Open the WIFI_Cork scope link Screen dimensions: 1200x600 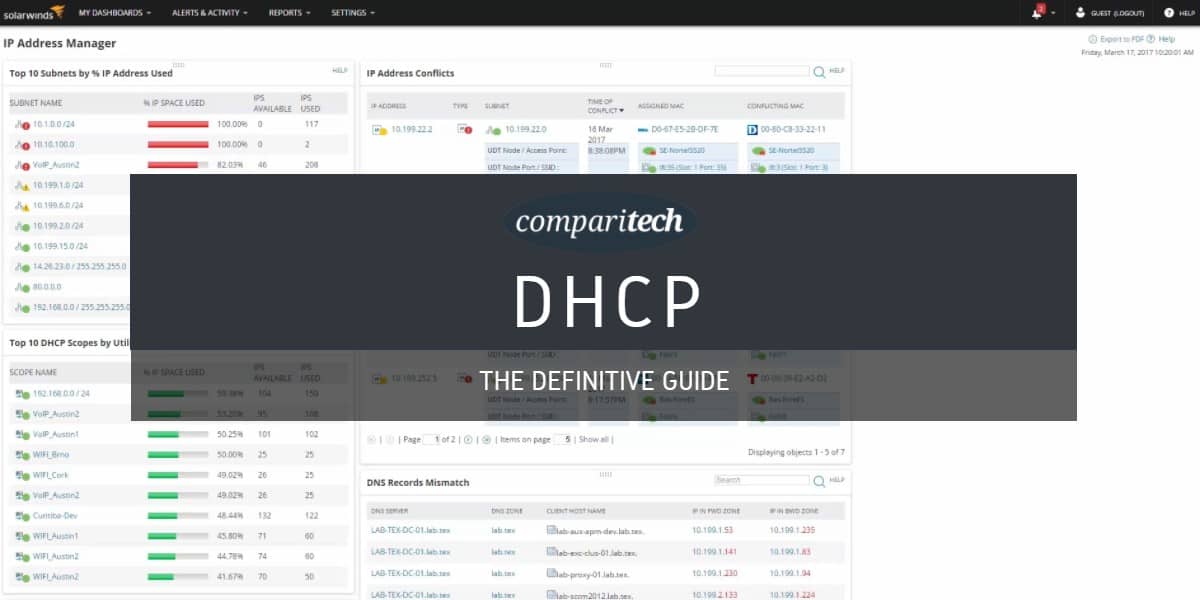[x=52, y=475]
